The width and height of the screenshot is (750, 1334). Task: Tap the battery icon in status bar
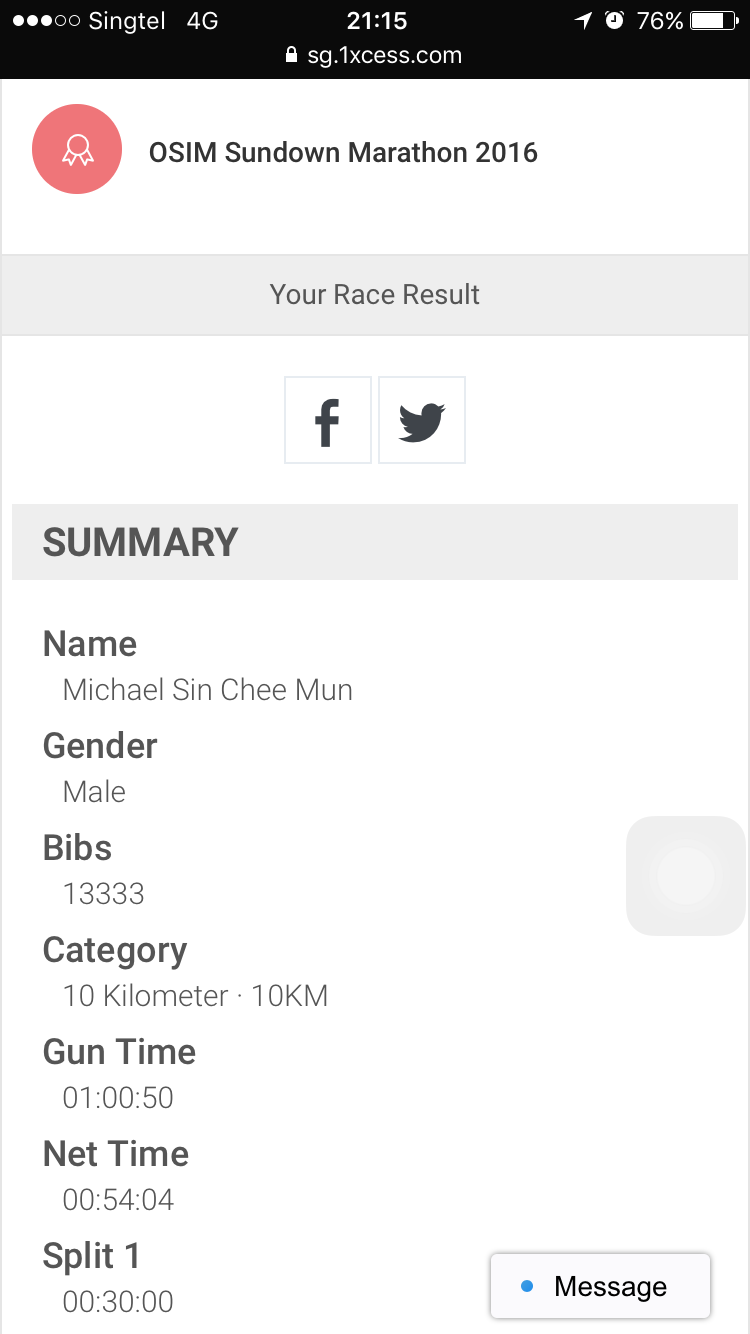coord(713,21)
